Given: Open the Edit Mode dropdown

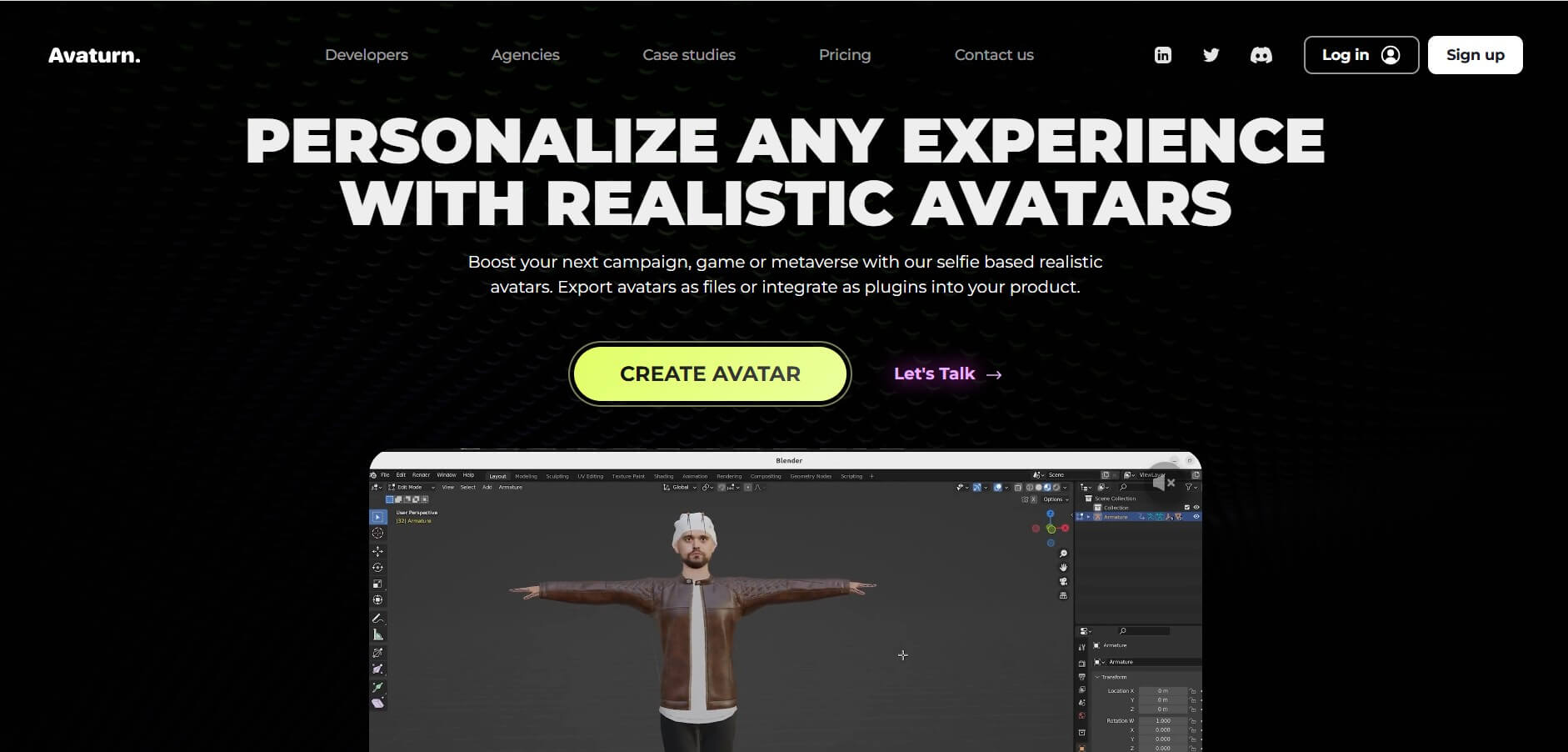Looking at the screenshot, I should point(412,487).
